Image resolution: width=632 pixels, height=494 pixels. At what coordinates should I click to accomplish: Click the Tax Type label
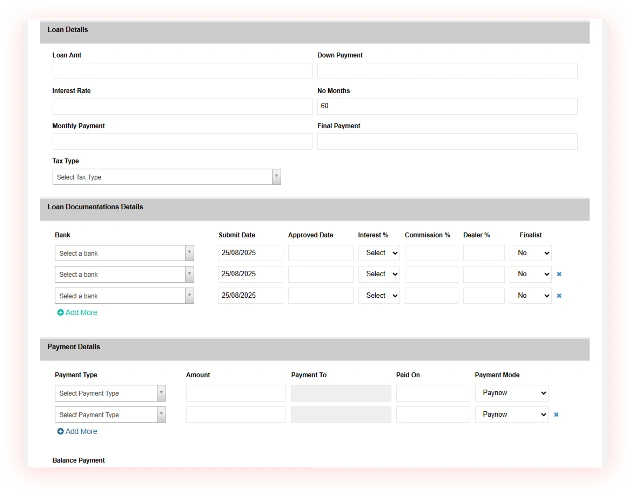[66, 161]
